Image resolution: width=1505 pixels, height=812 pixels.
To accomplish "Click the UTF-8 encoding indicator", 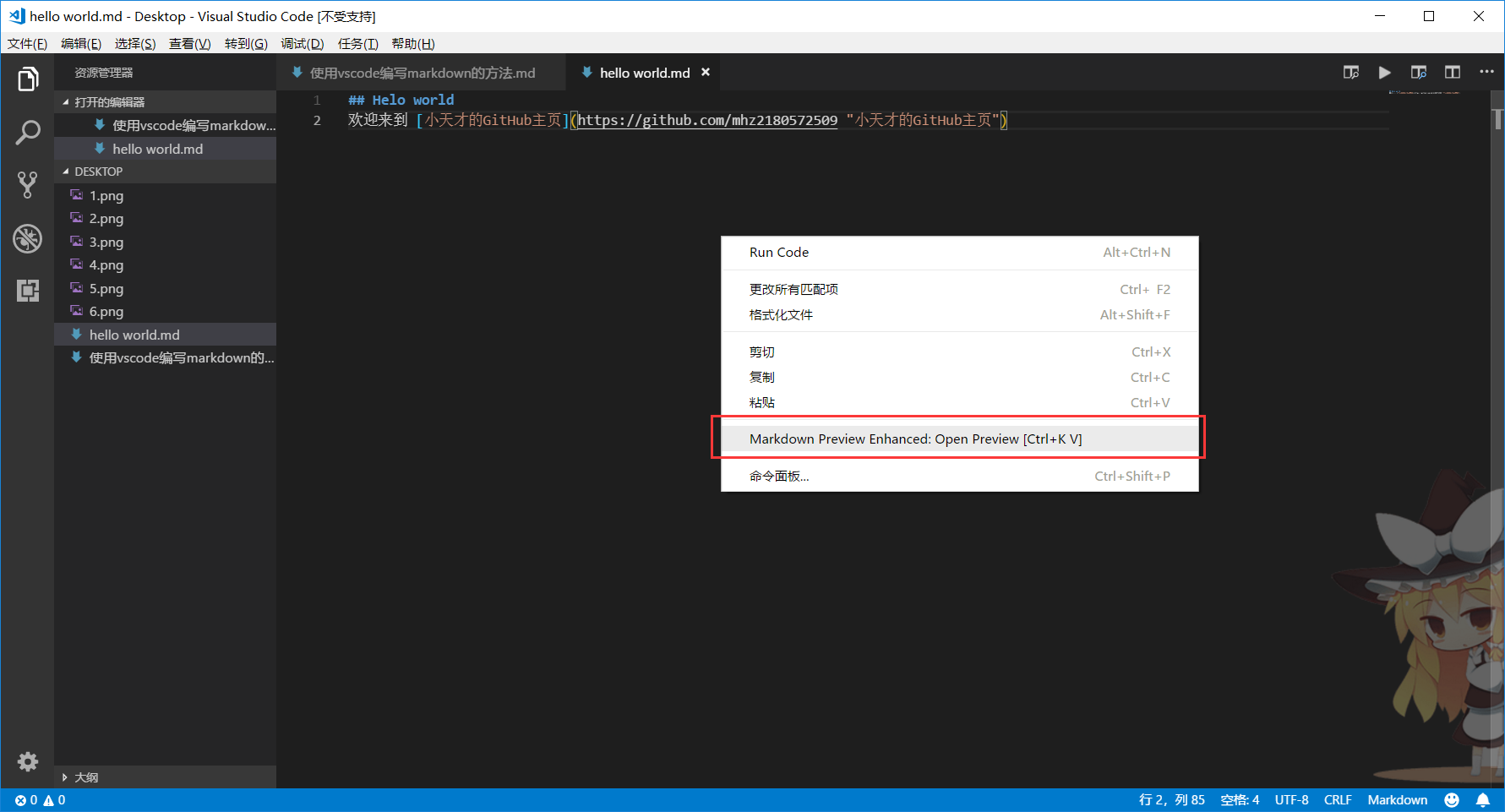I will click(1291, 800).
